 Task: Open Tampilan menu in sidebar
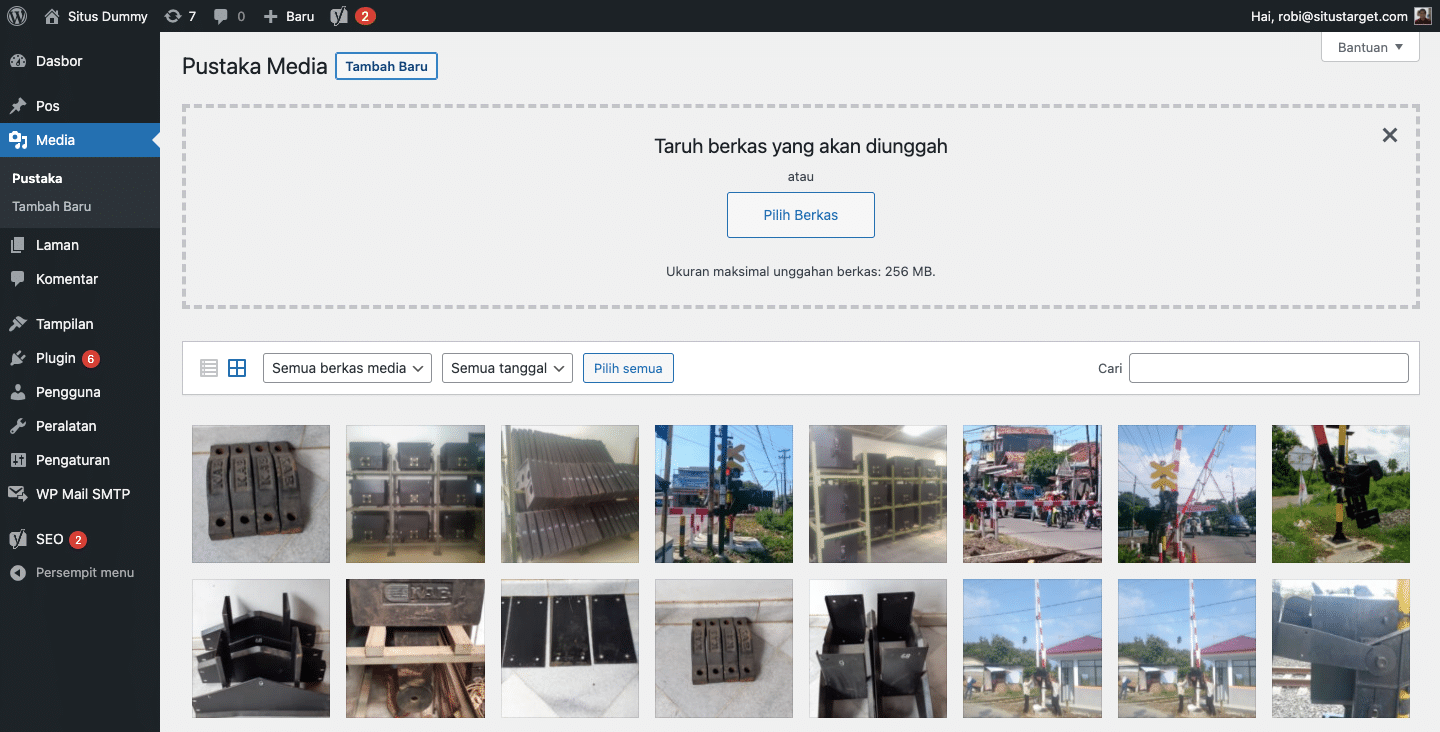coord(80,324)
